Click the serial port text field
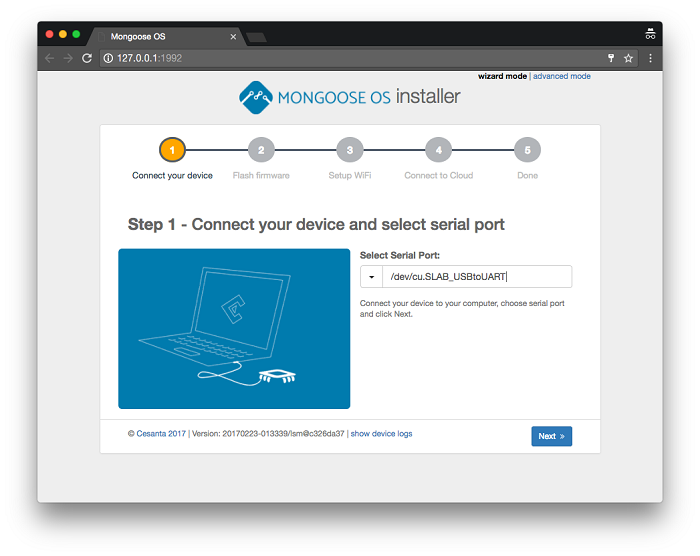Image resolution: width=700 pixels, height=556 pixels. point(477,277)
